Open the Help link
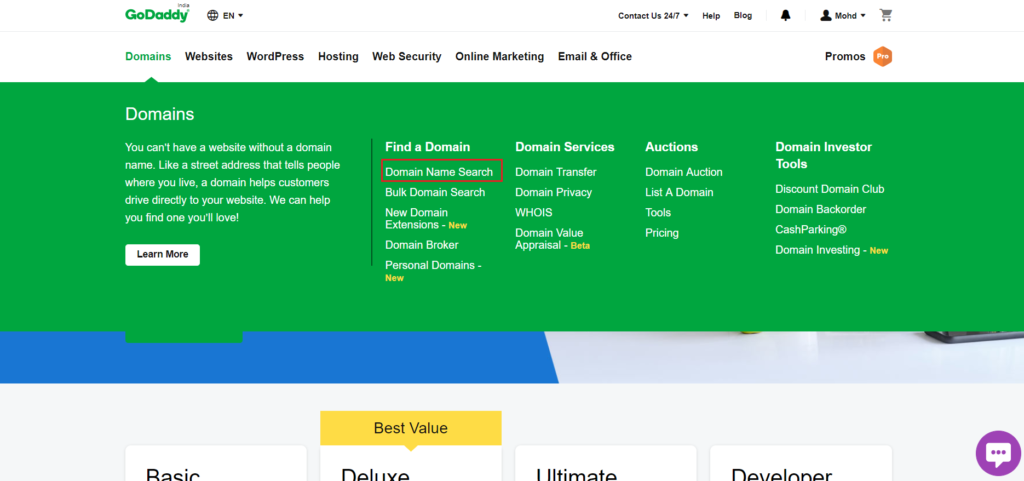The image size is (1024, 481). point(711,16)
